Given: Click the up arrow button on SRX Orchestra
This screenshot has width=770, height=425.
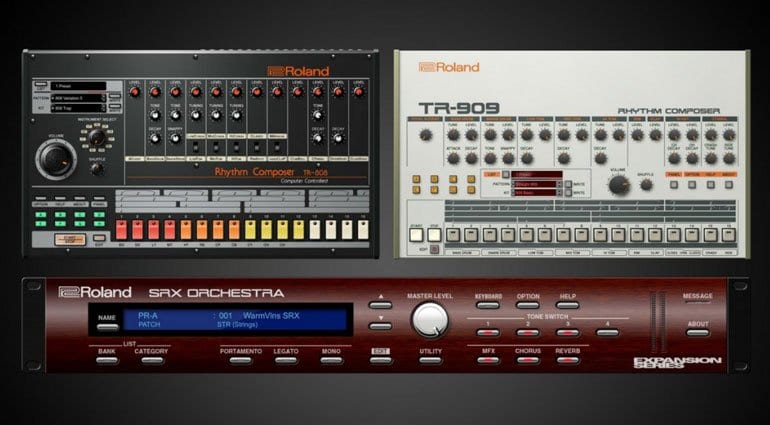Looking at the screenshot, I should coord(381,305).
